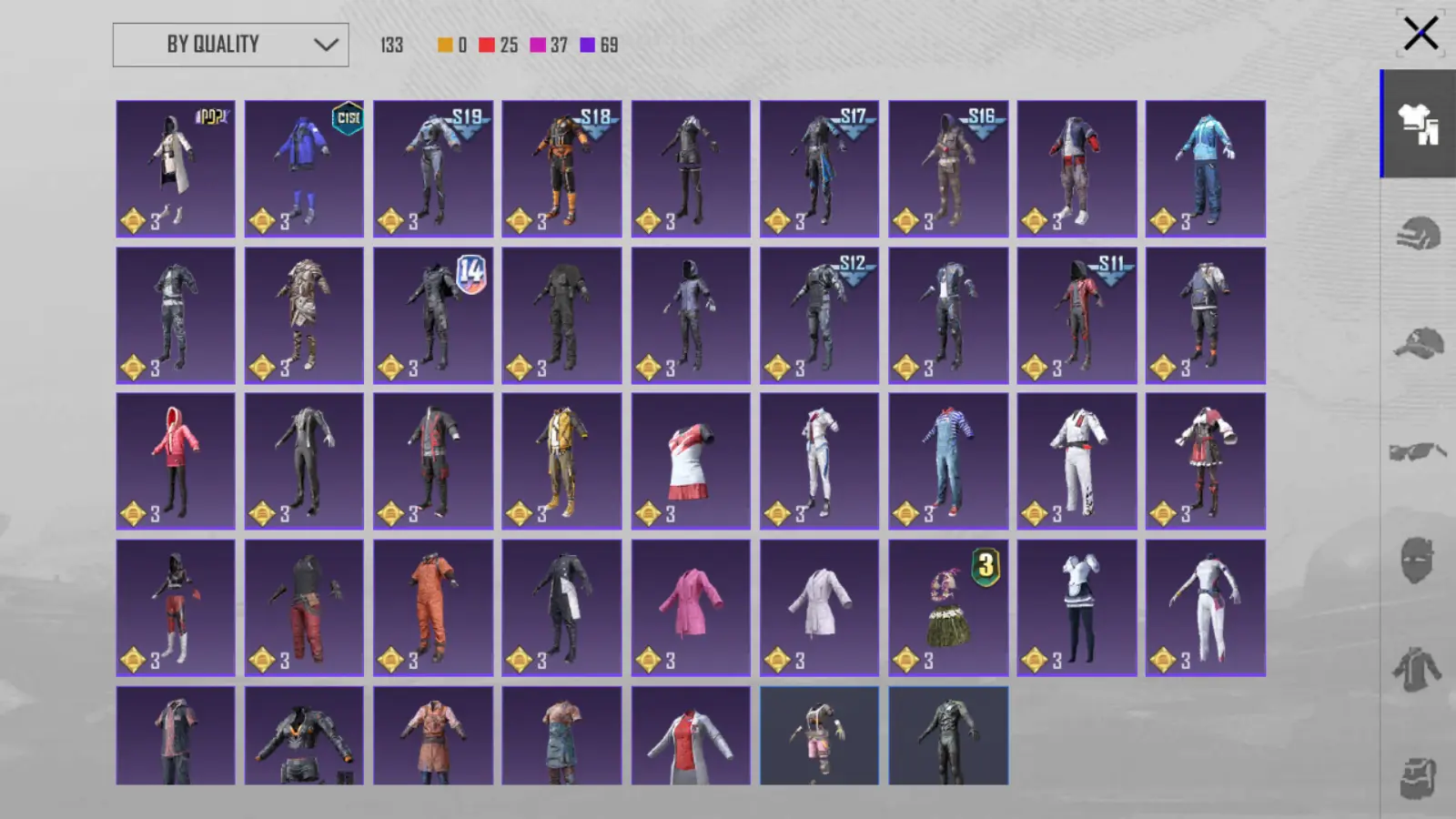The image size is (1456, 819).
Task: Select the S19 season outfit
Action: (x=433, y=168)
